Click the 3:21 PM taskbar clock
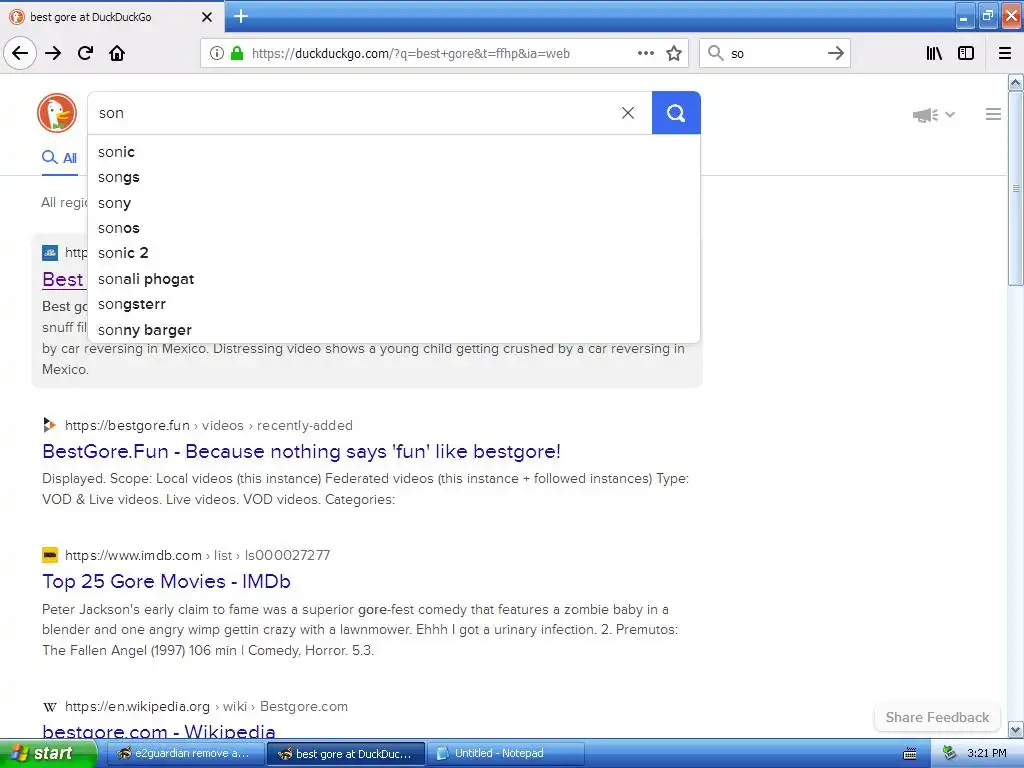This screenshot has height=768, width=1024. 987,754
